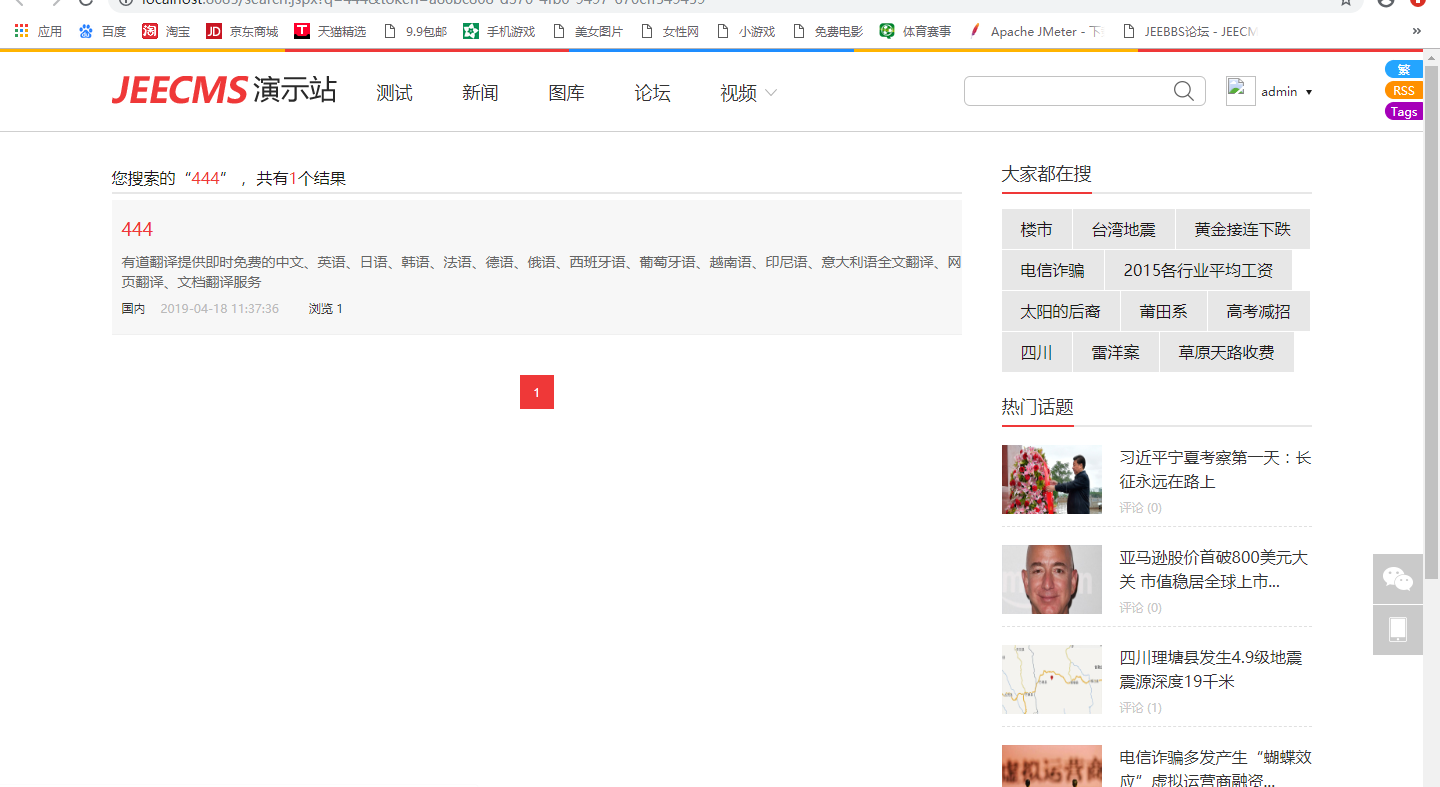The width and height of the screenshot is (1440, 787).
Task: Select page 1 pagination button
Action: pos(537,392)
